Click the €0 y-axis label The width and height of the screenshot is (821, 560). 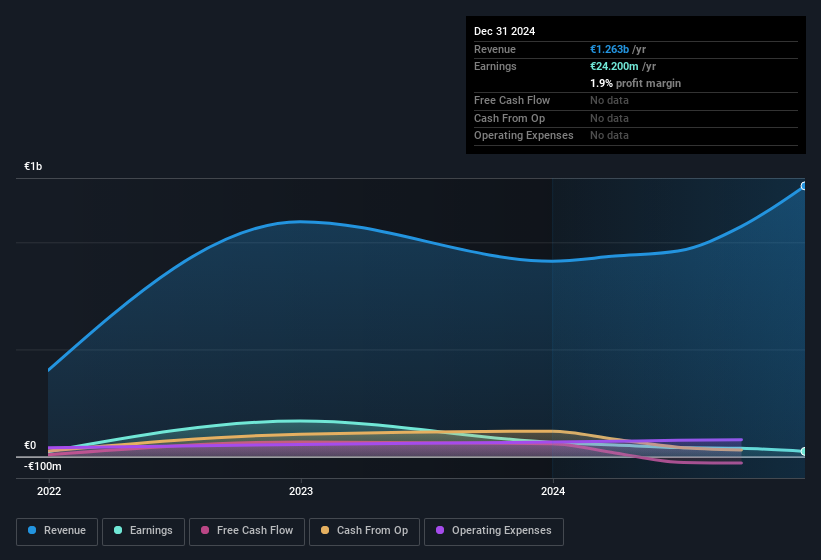[30, 445]
